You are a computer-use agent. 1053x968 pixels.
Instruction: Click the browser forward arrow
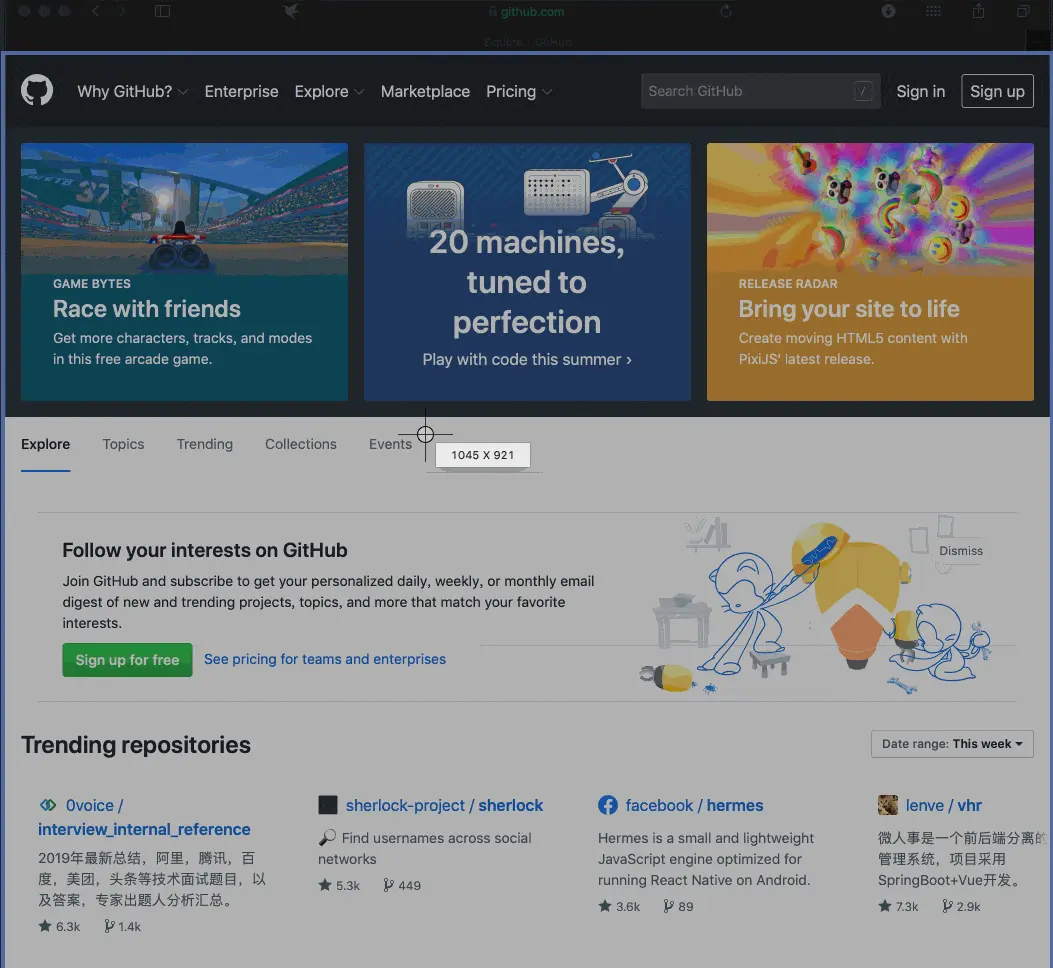[x=122, y=11]
